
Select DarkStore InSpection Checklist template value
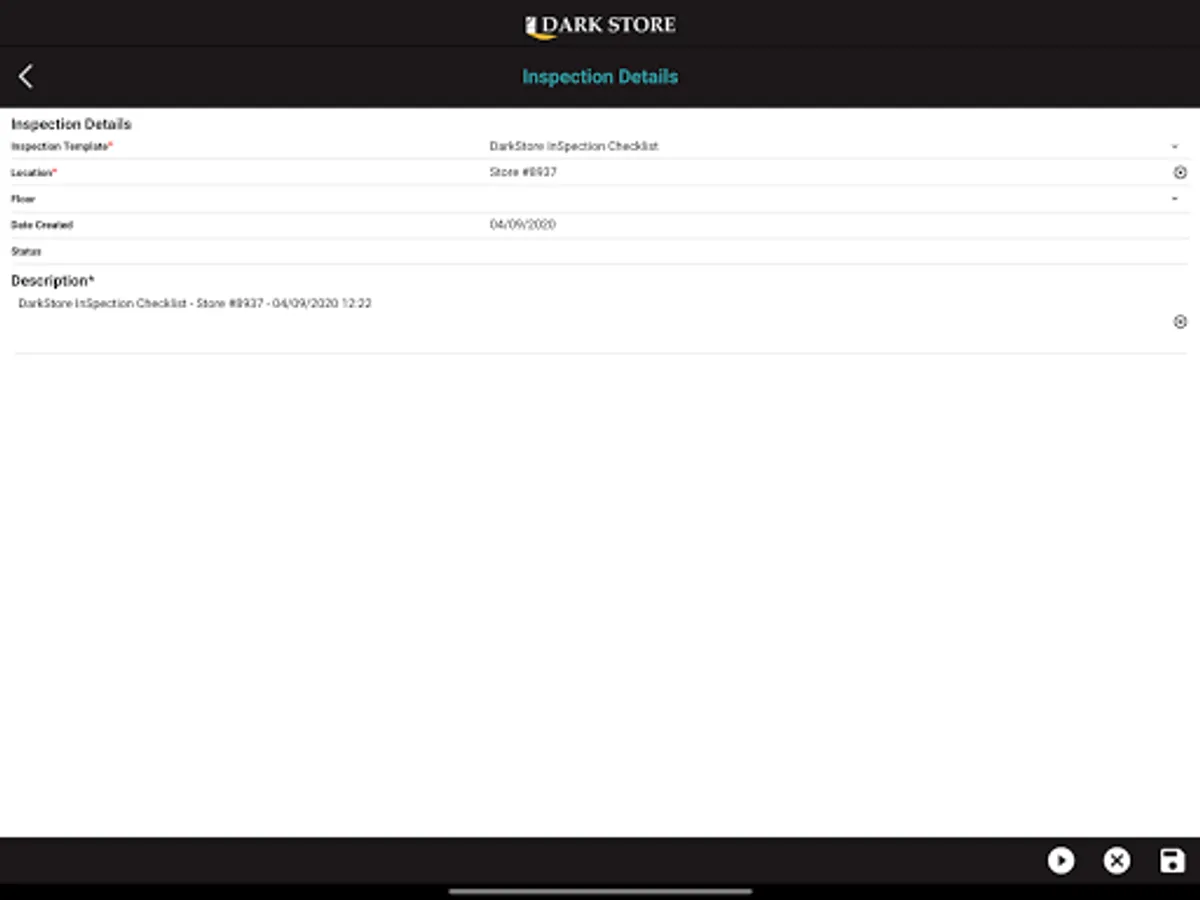574,146
